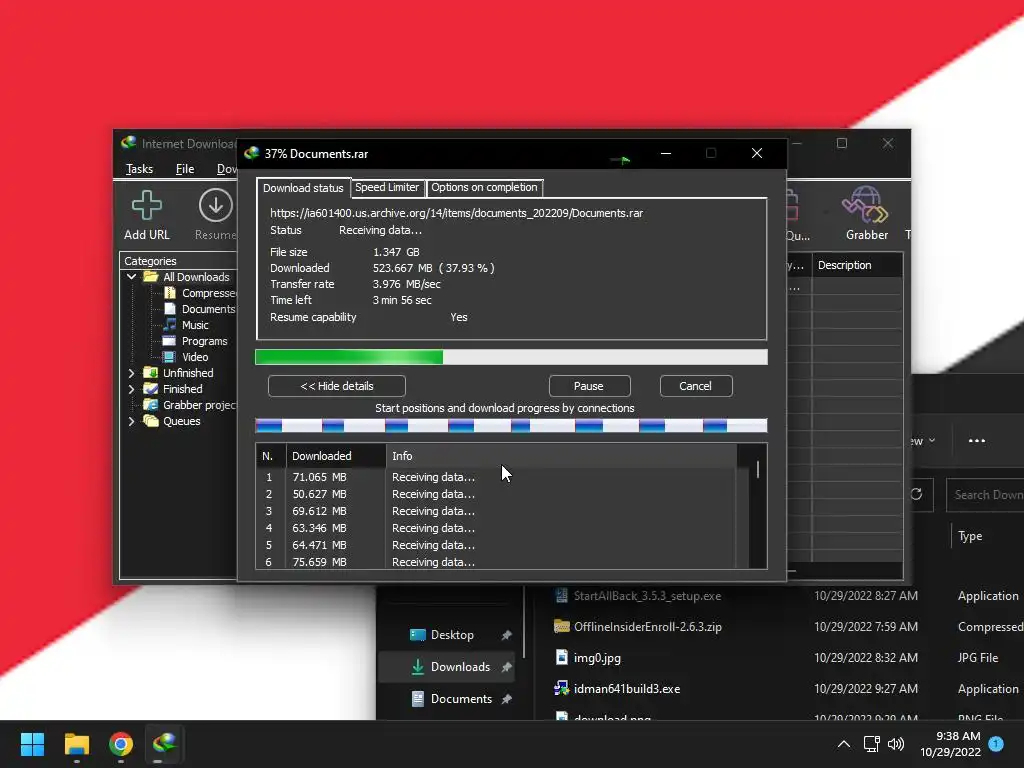1024x768 pixels.
Task: Open the Explorer three-dots more menu
Action: tap(976, 441)
